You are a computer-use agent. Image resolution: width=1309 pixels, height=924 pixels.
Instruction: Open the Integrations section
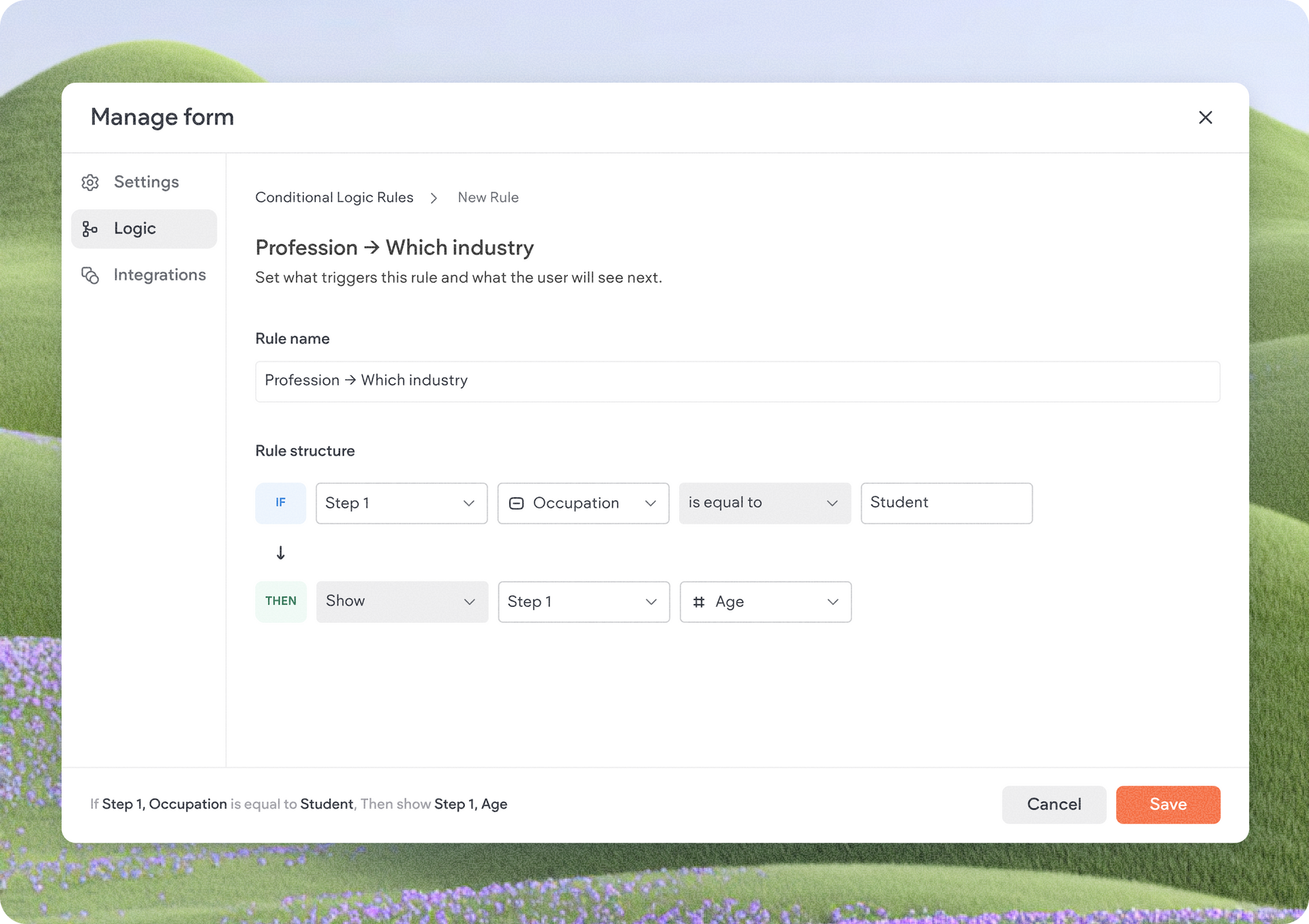144,275
